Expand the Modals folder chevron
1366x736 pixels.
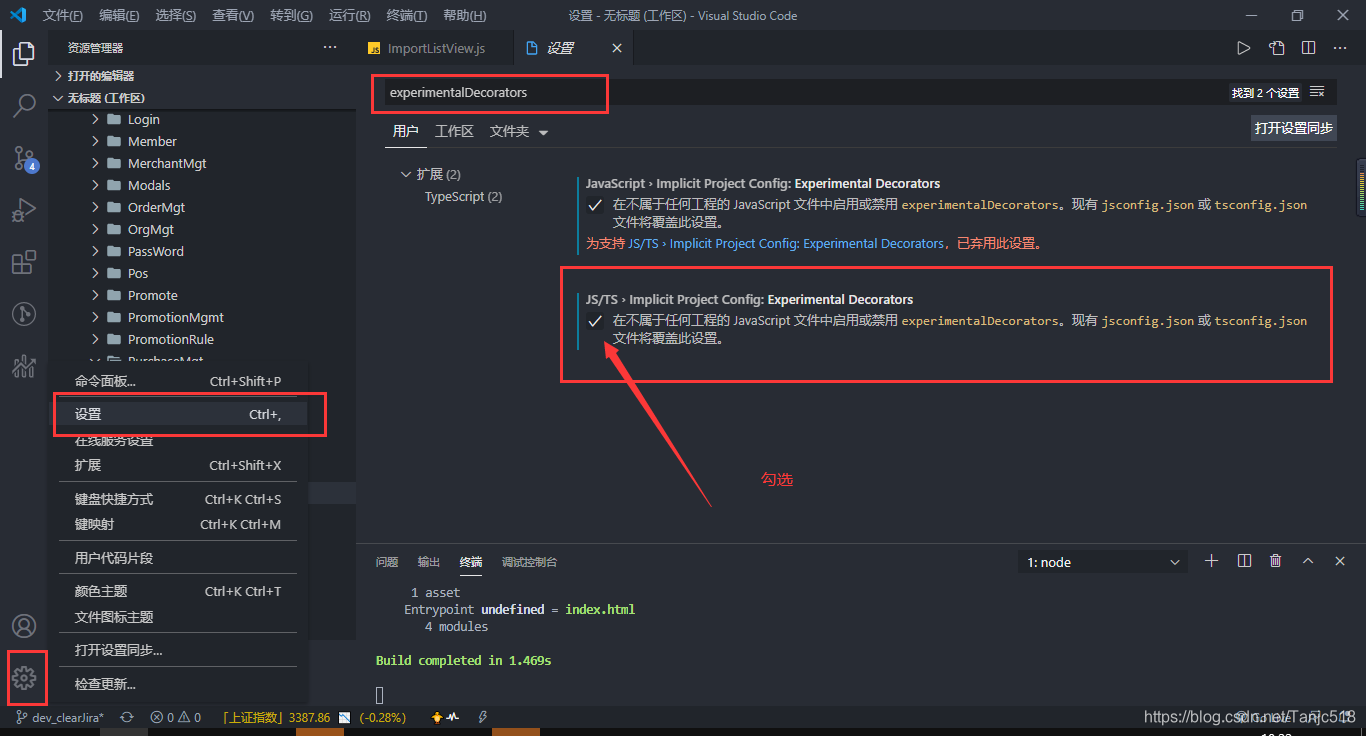point(96,185)
